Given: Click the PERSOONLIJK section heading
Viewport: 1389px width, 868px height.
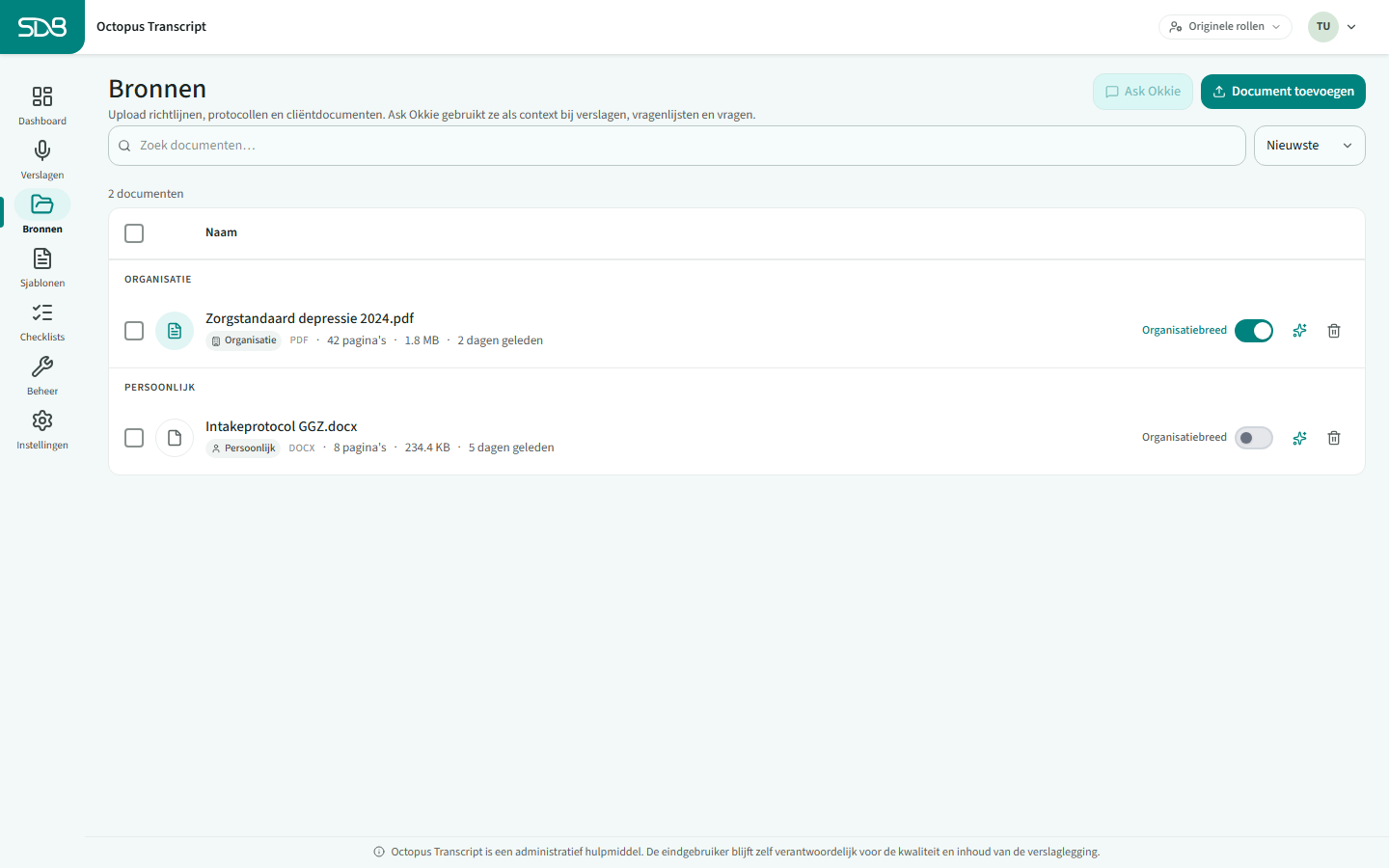Looking at the screenshot, I should tap(160, 388).
